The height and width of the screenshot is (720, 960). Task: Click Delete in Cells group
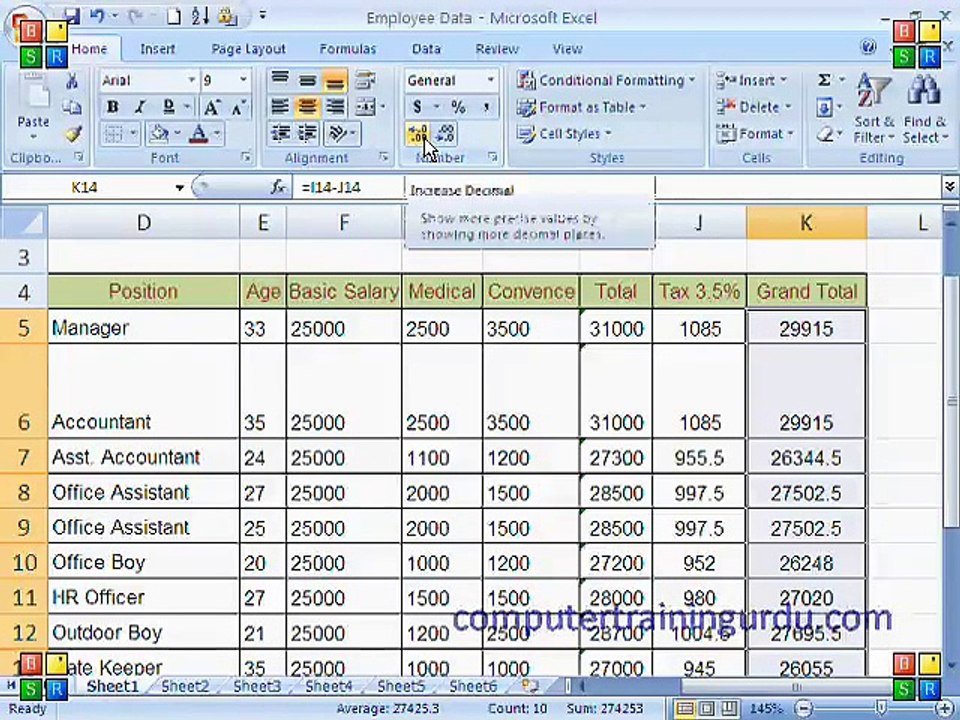(x=754, y=107)
